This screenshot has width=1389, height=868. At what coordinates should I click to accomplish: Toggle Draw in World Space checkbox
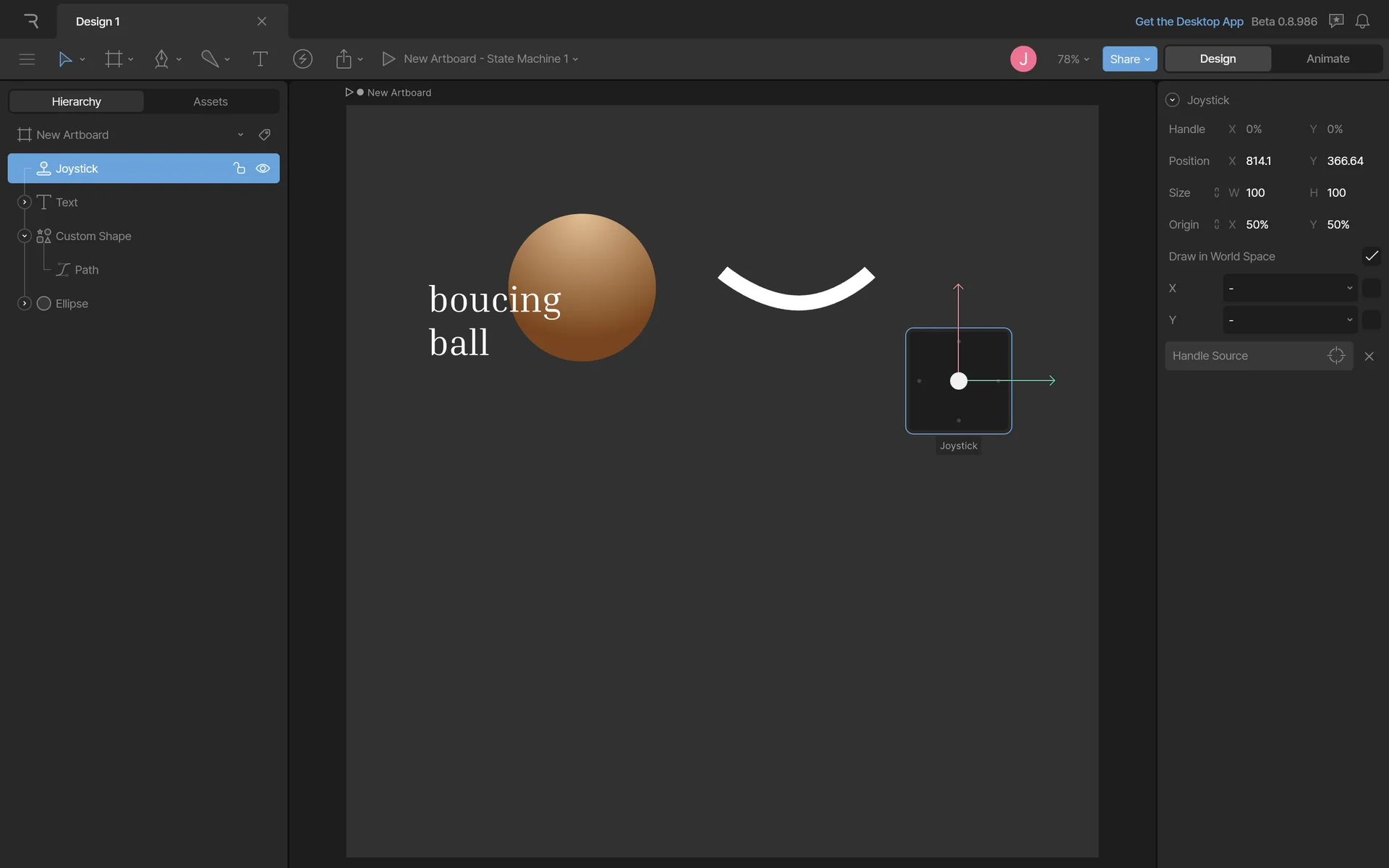coord(1371,256)
